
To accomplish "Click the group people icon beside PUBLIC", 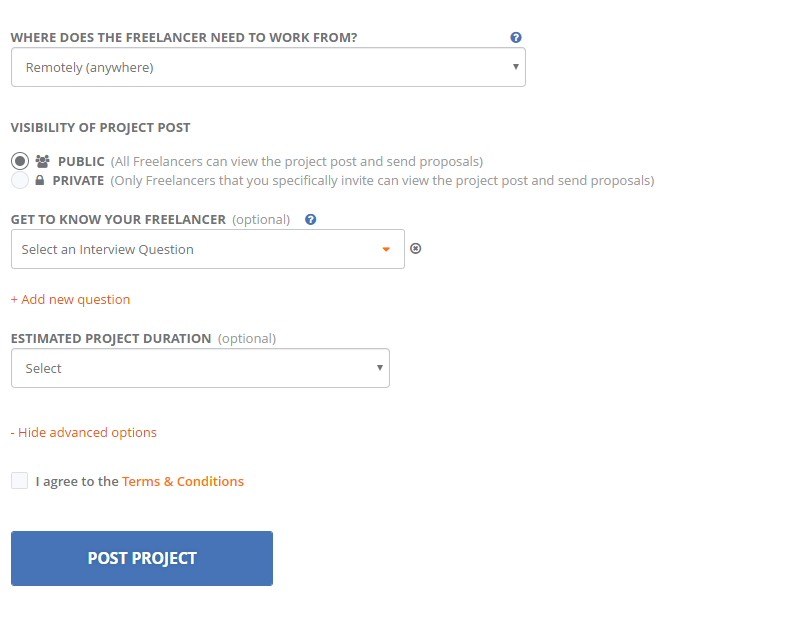I will tap(42, 161).
